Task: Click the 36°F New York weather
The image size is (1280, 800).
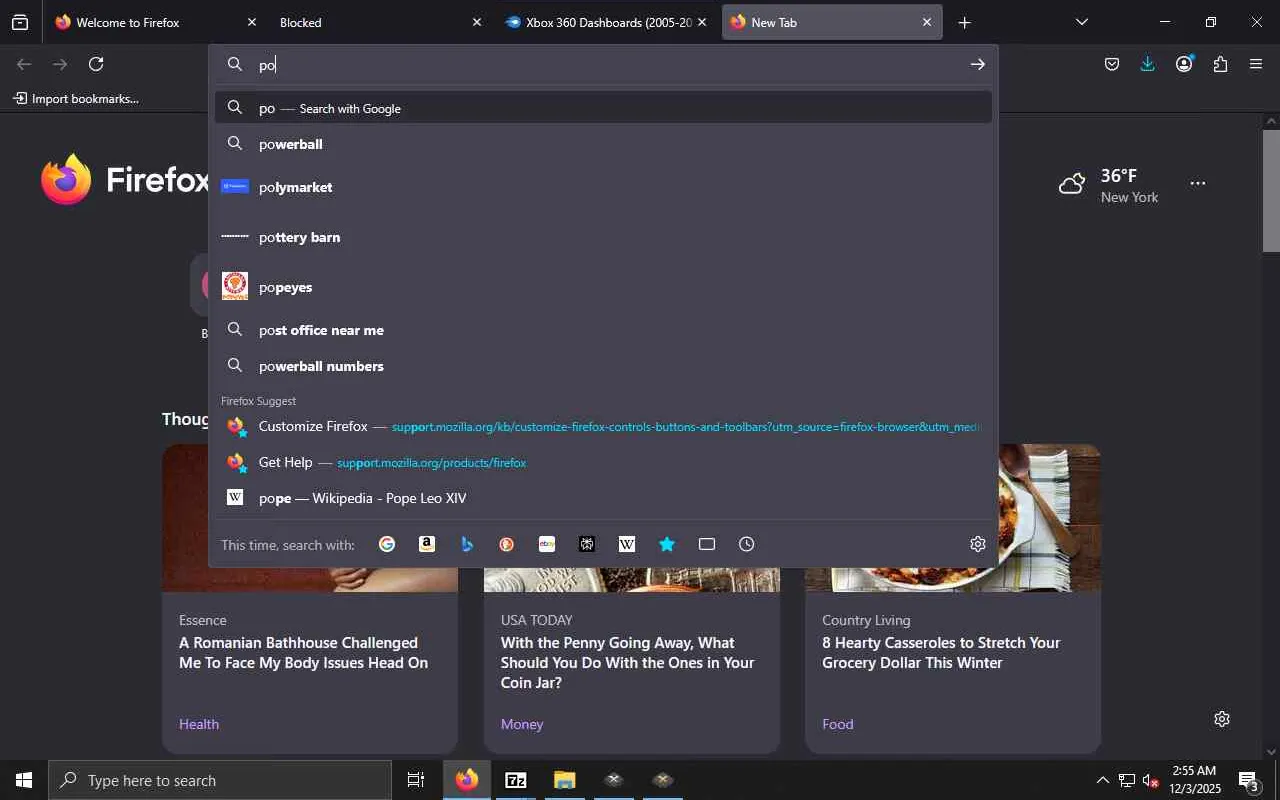Action: 1108,185
